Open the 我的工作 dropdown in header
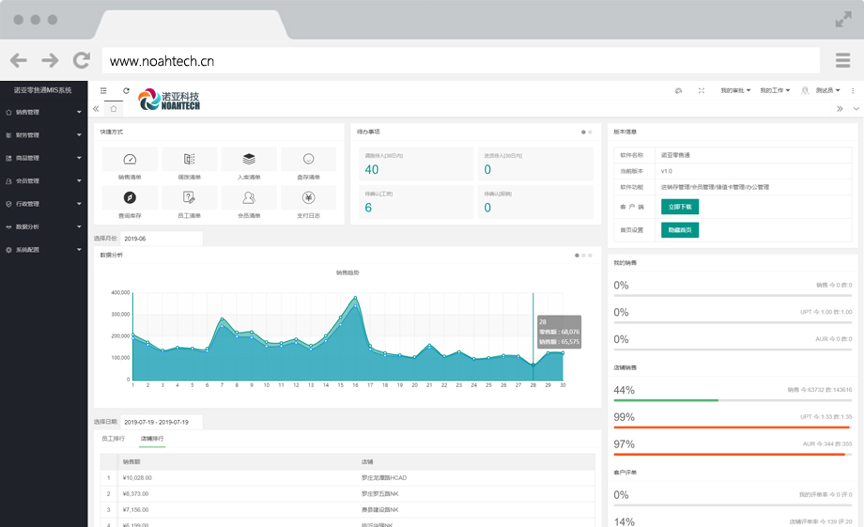This screenshot has width=864, height=527. 775,91
